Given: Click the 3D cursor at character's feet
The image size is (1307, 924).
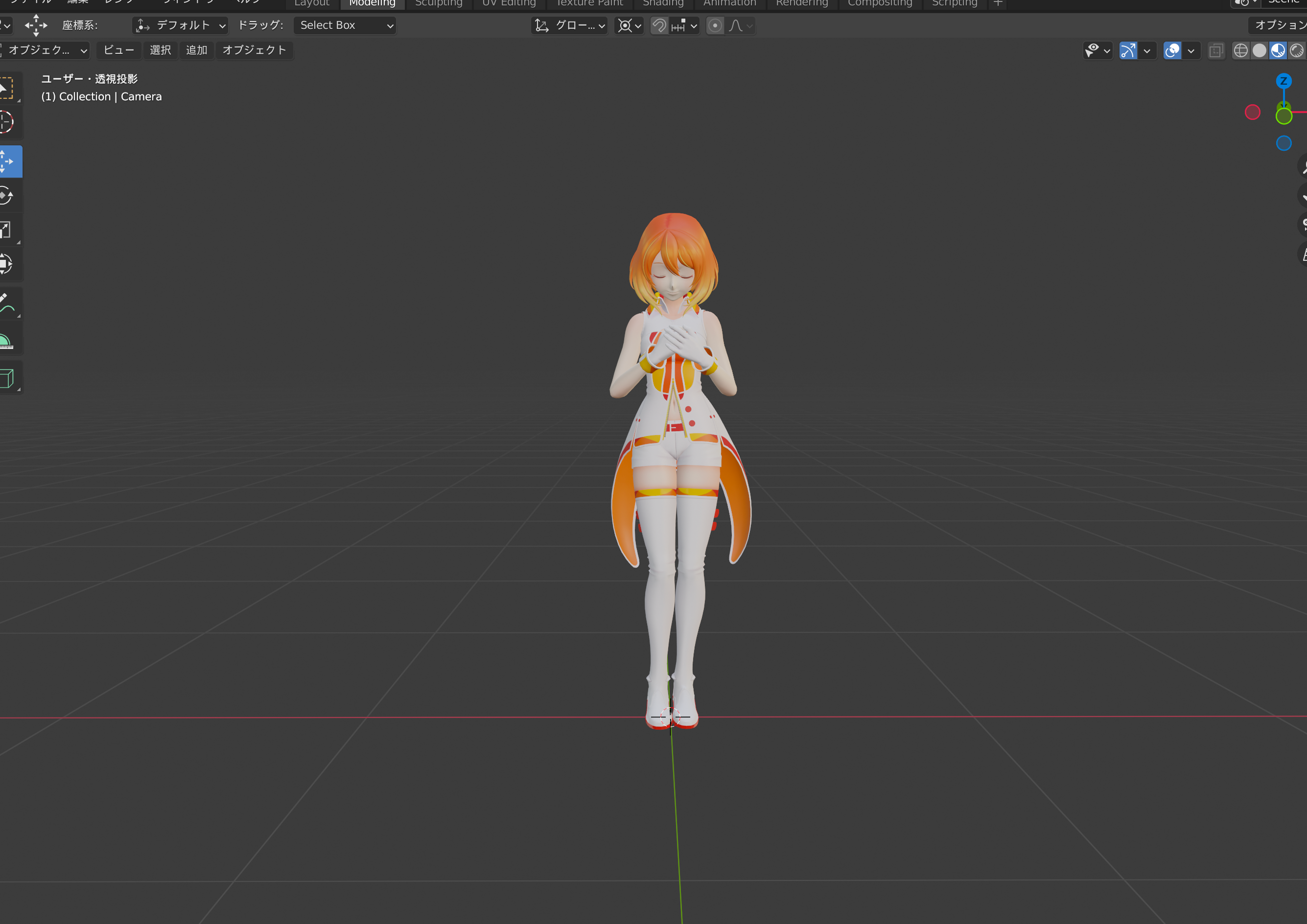Looking at the screenshot, I should (x=671, y=717).
